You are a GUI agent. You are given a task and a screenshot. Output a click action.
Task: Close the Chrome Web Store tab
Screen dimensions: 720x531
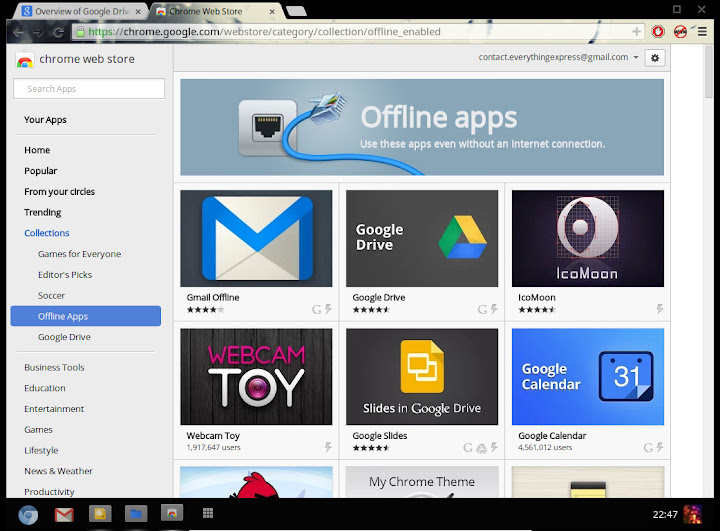[x=272, y=12]
